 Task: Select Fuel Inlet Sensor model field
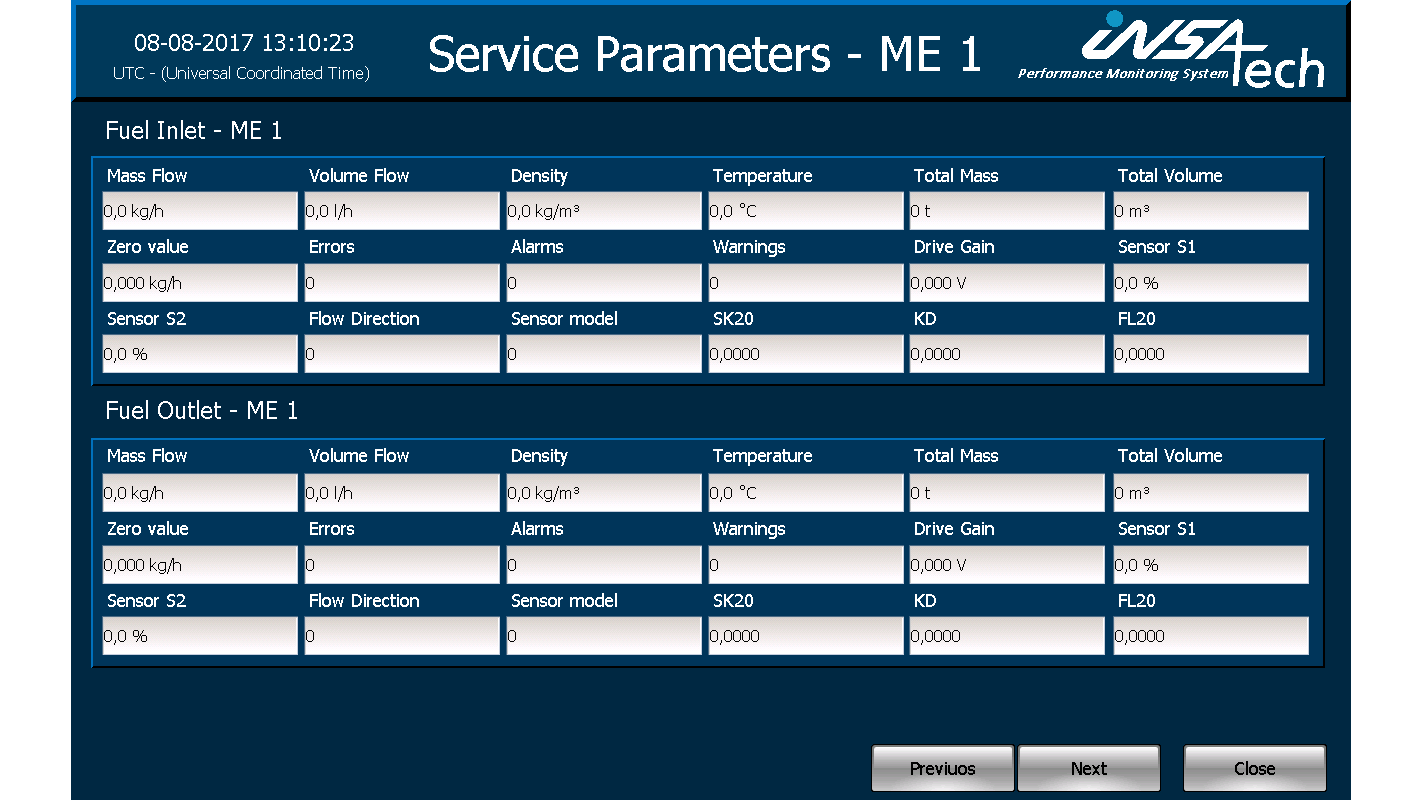604,354
